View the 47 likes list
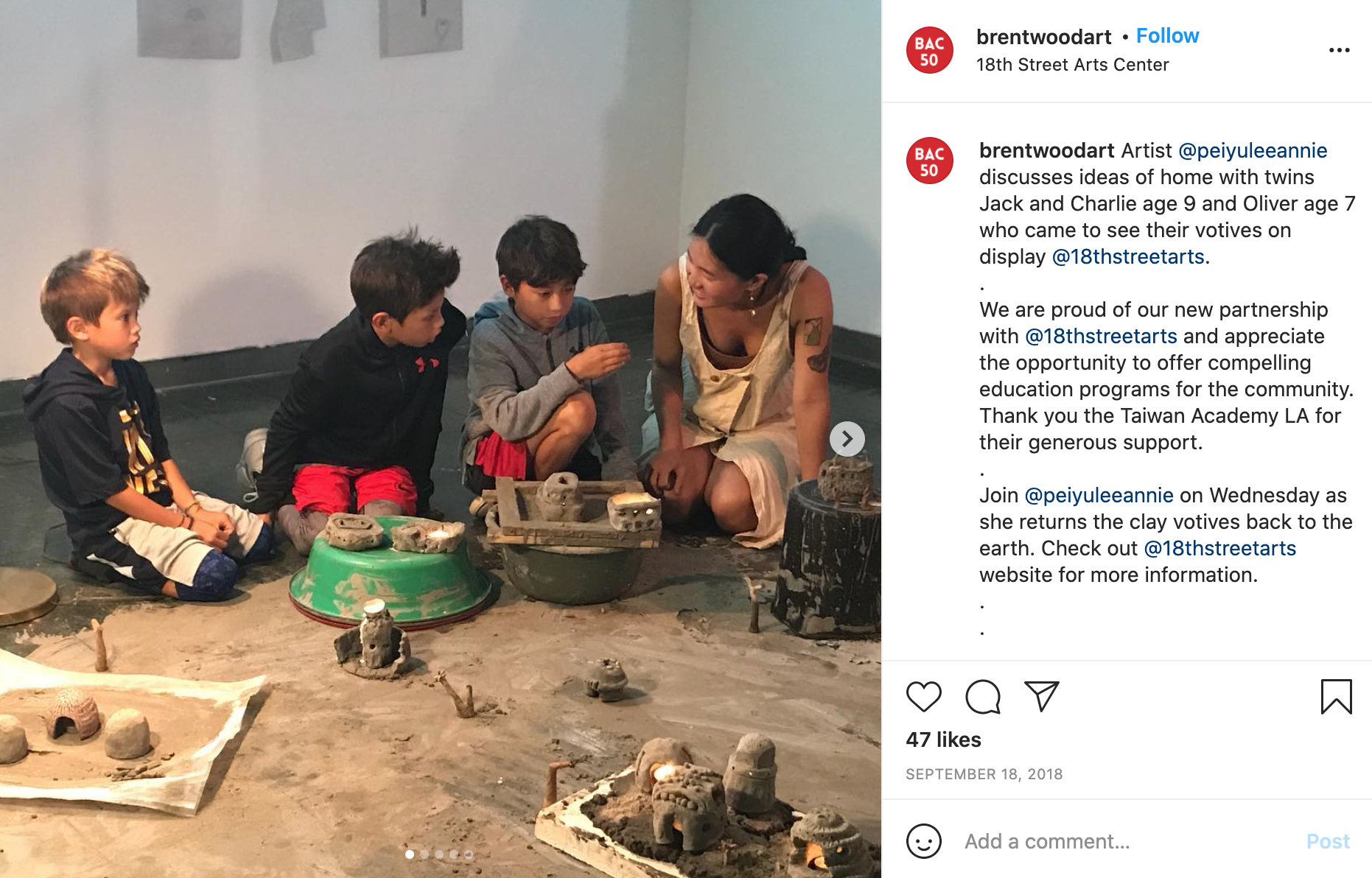 click(x=943, y=740)
